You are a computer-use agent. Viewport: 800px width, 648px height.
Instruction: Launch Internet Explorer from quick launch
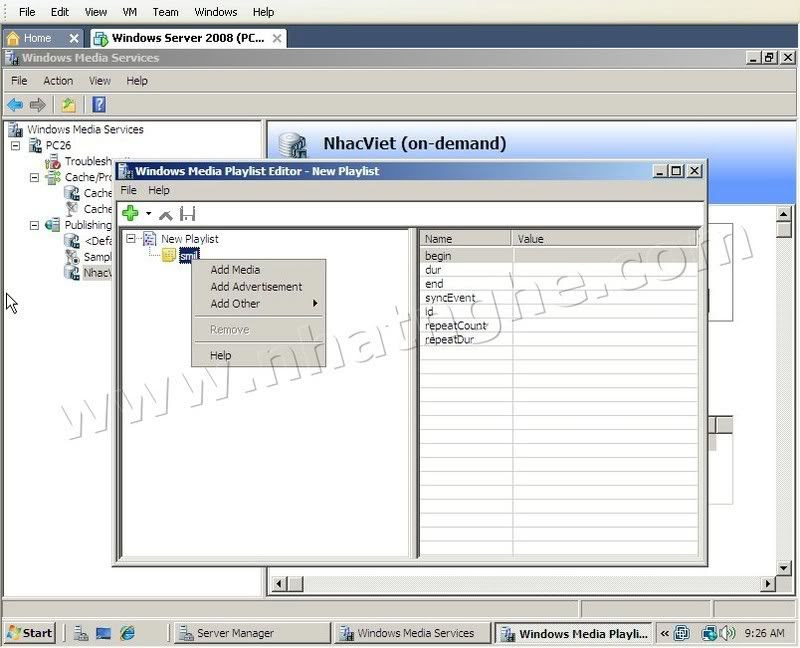pyautogui.click(x=128, y=633)
